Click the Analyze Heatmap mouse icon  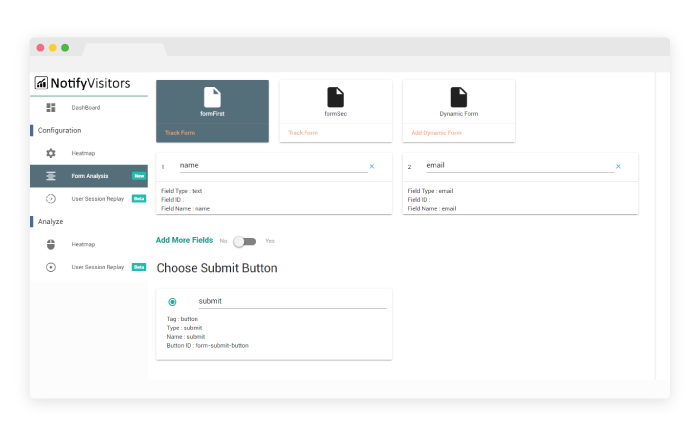pos(51,244)
